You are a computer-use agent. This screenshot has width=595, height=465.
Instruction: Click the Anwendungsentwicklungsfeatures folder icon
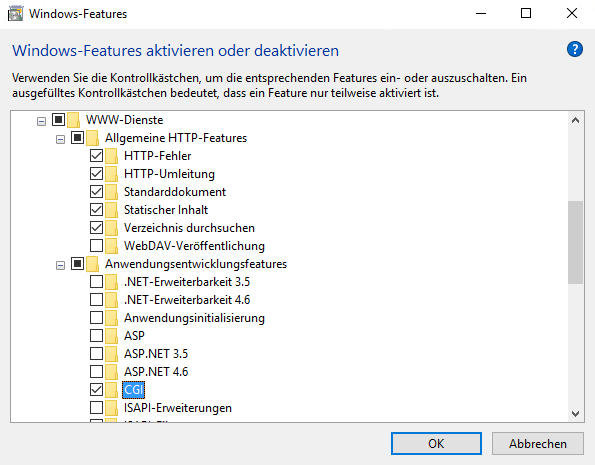click(93, 264)
